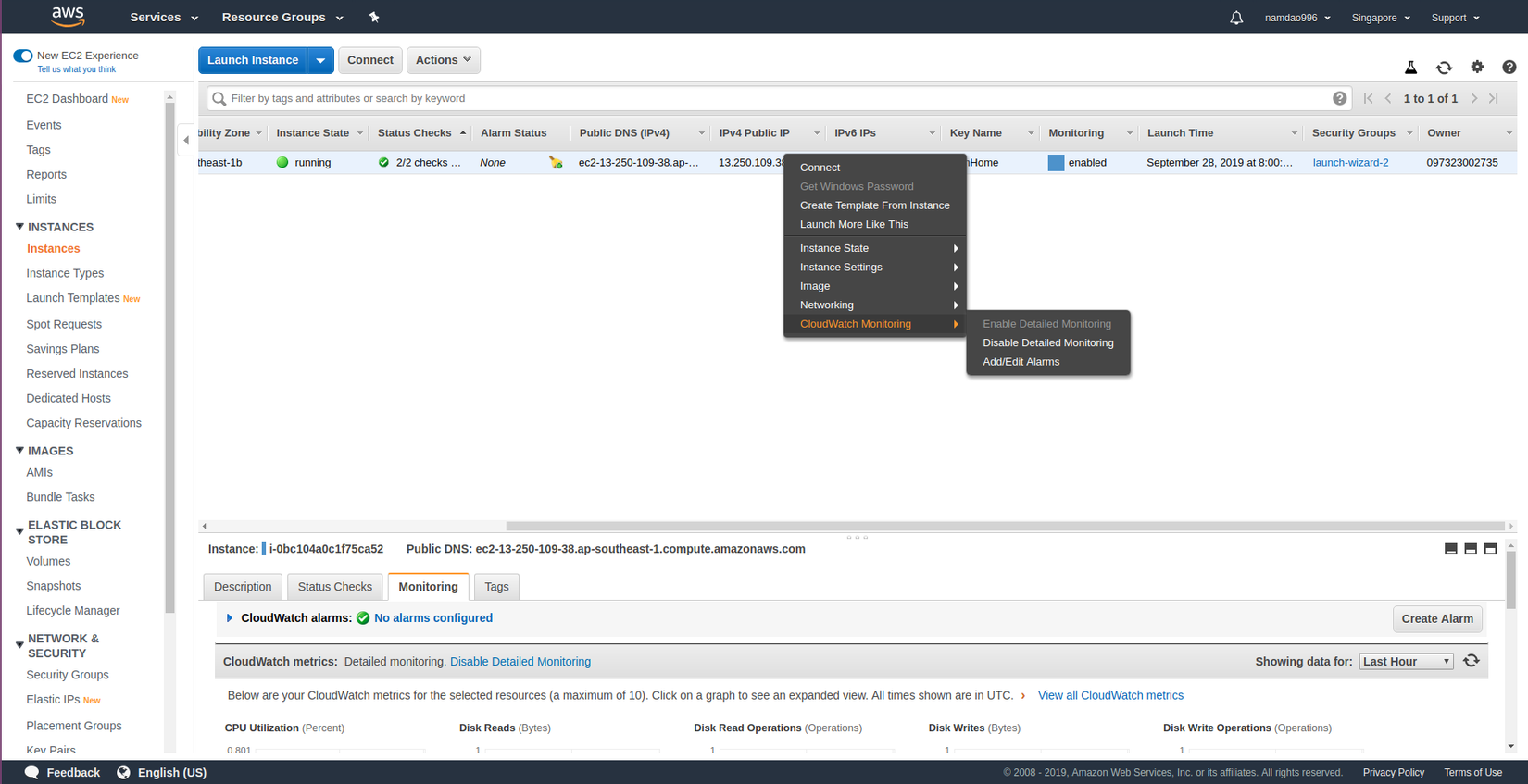Click the Launch Instance button

pyautogui.click(x=253, y=60)
